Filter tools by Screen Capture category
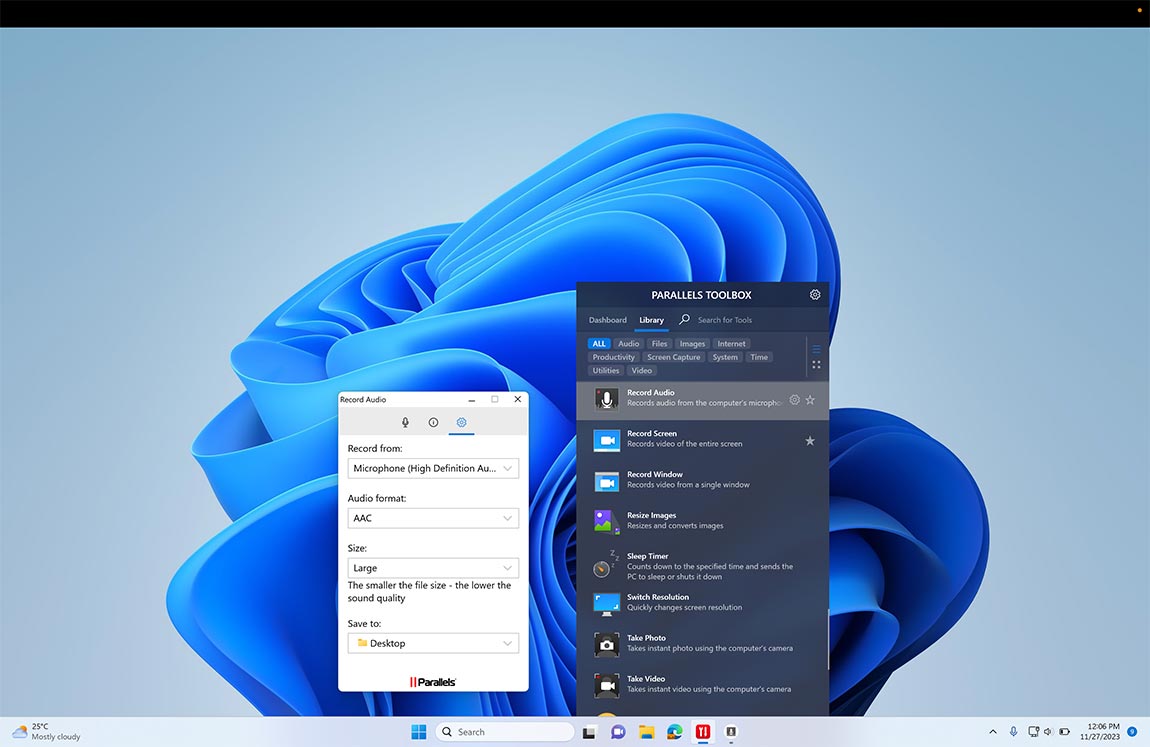 pyautogui.click(x=673, y=356)
